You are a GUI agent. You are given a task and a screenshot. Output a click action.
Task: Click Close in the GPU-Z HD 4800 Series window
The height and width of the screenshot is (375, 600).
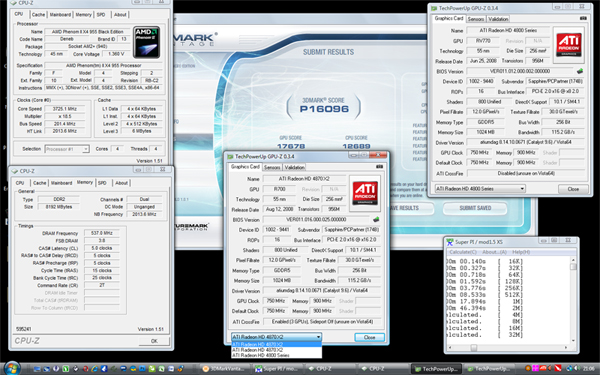[573, 189]
